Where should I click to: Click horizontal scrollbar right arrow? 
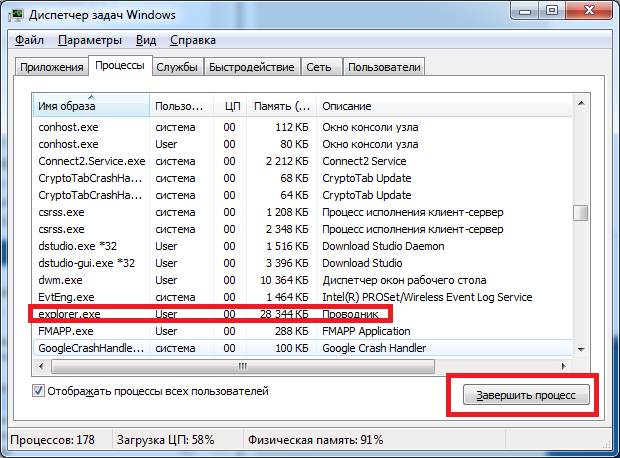pyautogui.click(x=564, y=366)
